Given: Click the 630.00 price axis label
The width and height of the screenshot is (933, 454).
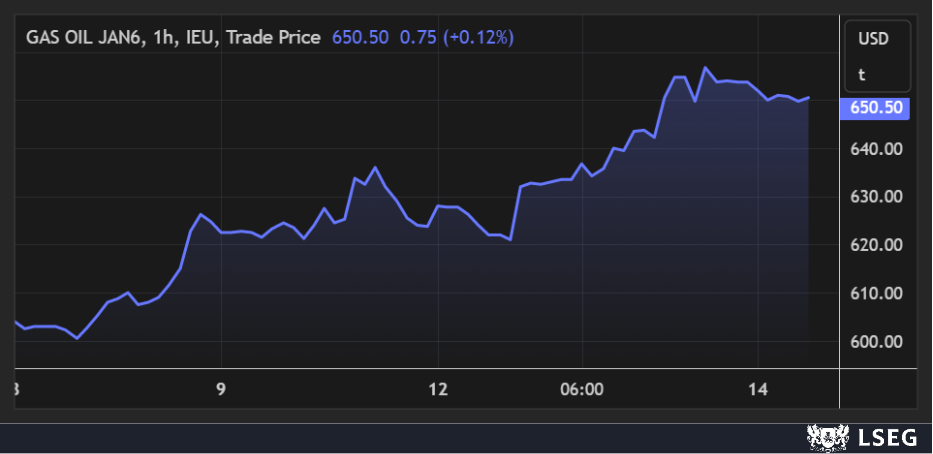Looking at the screenshot, I should [x=876, y=197].
